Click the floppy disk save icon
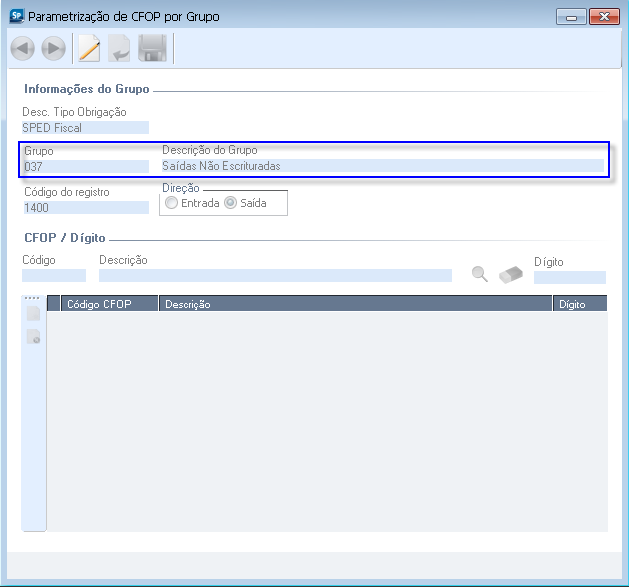629x587 pixels. (x=152, y=49)
